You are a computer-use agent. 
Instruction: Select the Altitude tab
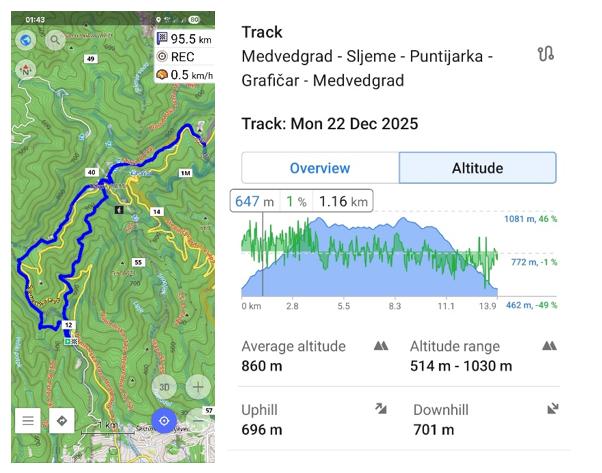[x=477, y=168]
